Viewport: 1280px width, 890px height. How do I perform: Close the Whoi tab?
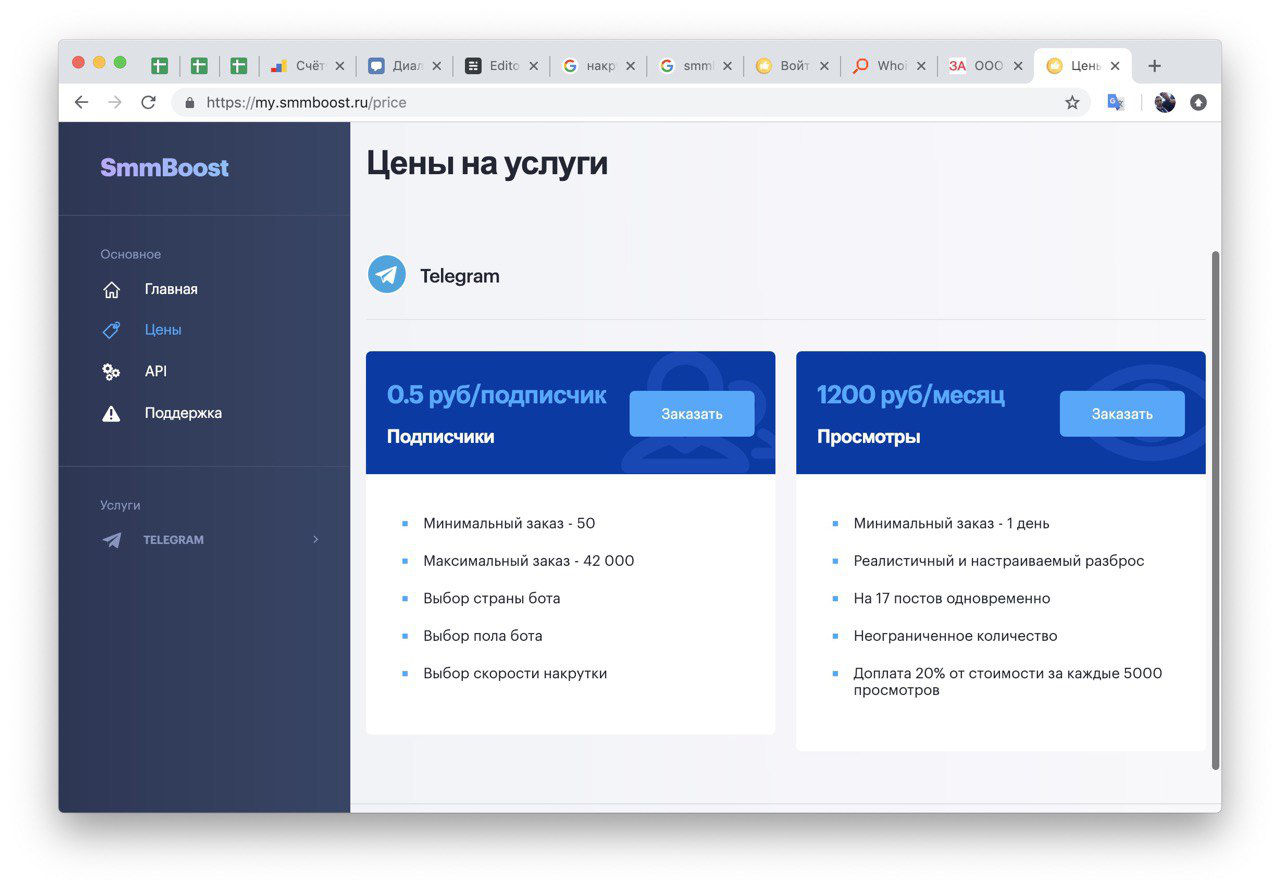click(921, 66)
